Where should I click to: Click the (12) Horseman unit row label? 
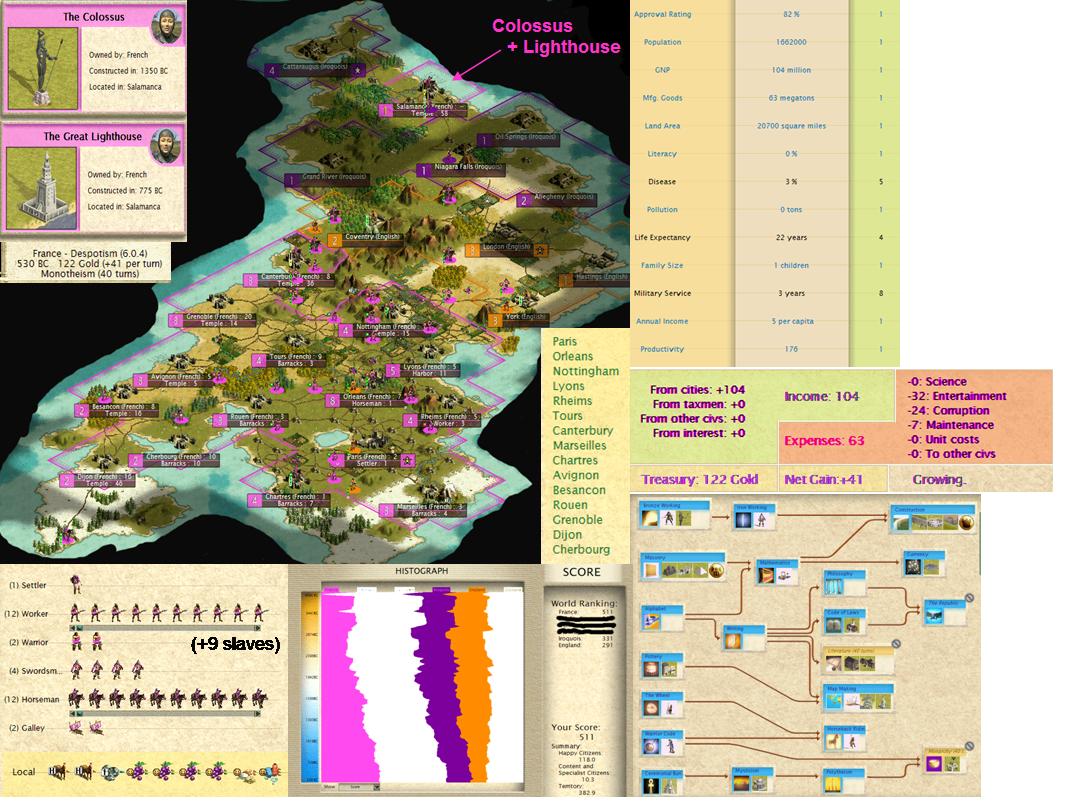(34, 700)
